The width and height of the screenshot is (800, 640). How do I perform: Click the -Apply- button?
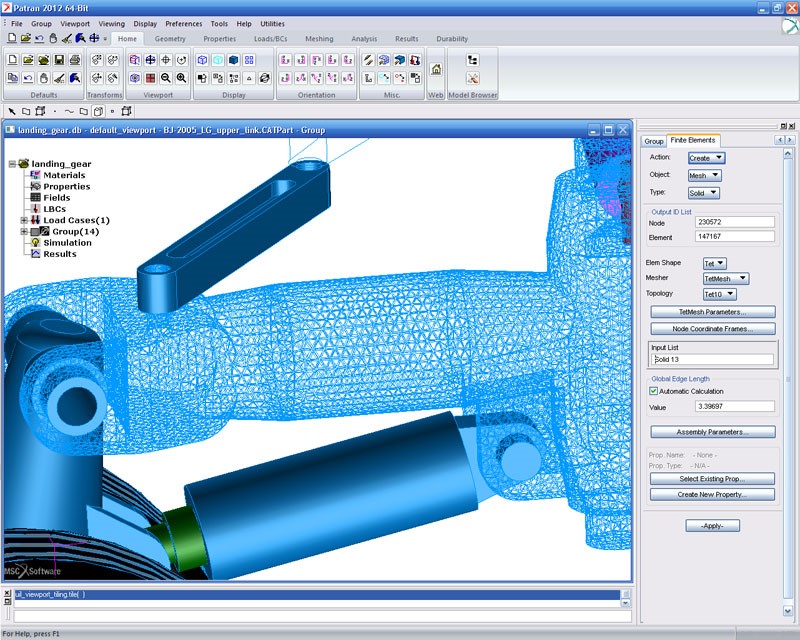pyautogui.click(x=713, y=526)
